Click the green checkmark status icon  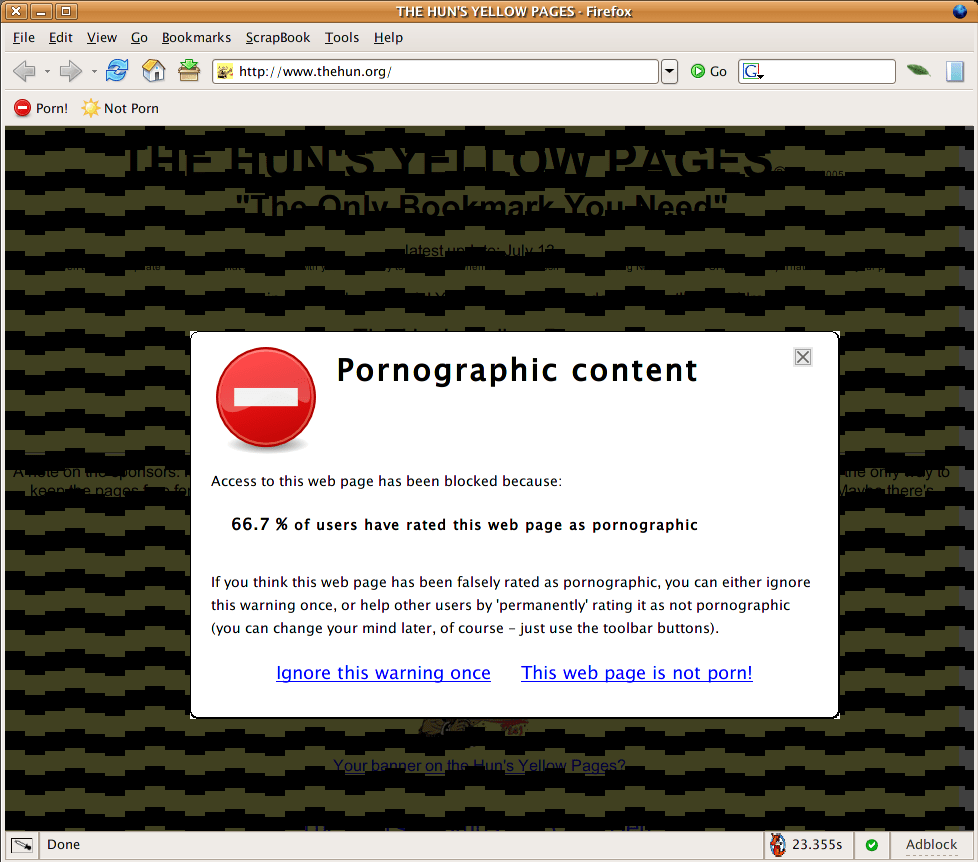[x=872, y=845]
